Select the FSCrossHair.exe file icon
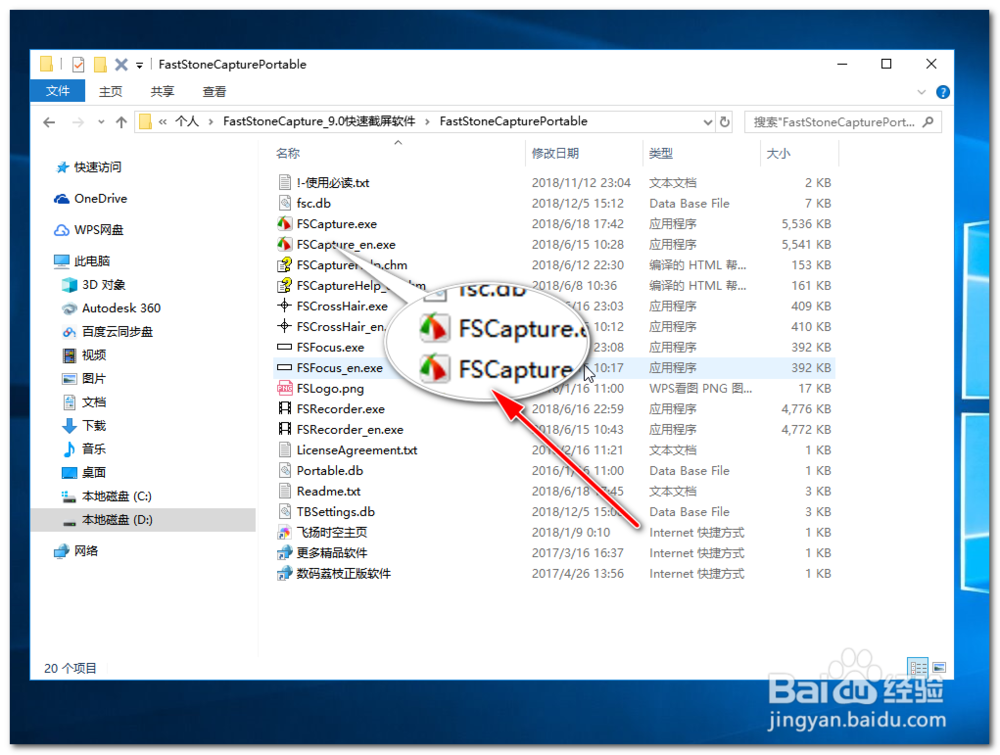Viewport: 1000px width, 755px height. point(284,306)
